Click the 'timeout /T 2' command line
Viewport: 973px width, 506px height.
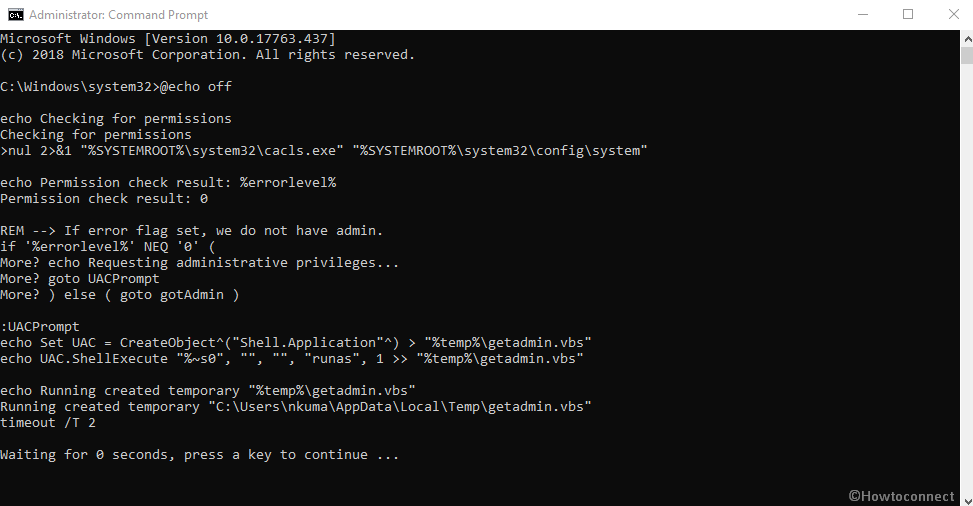[x=48, y=423]
